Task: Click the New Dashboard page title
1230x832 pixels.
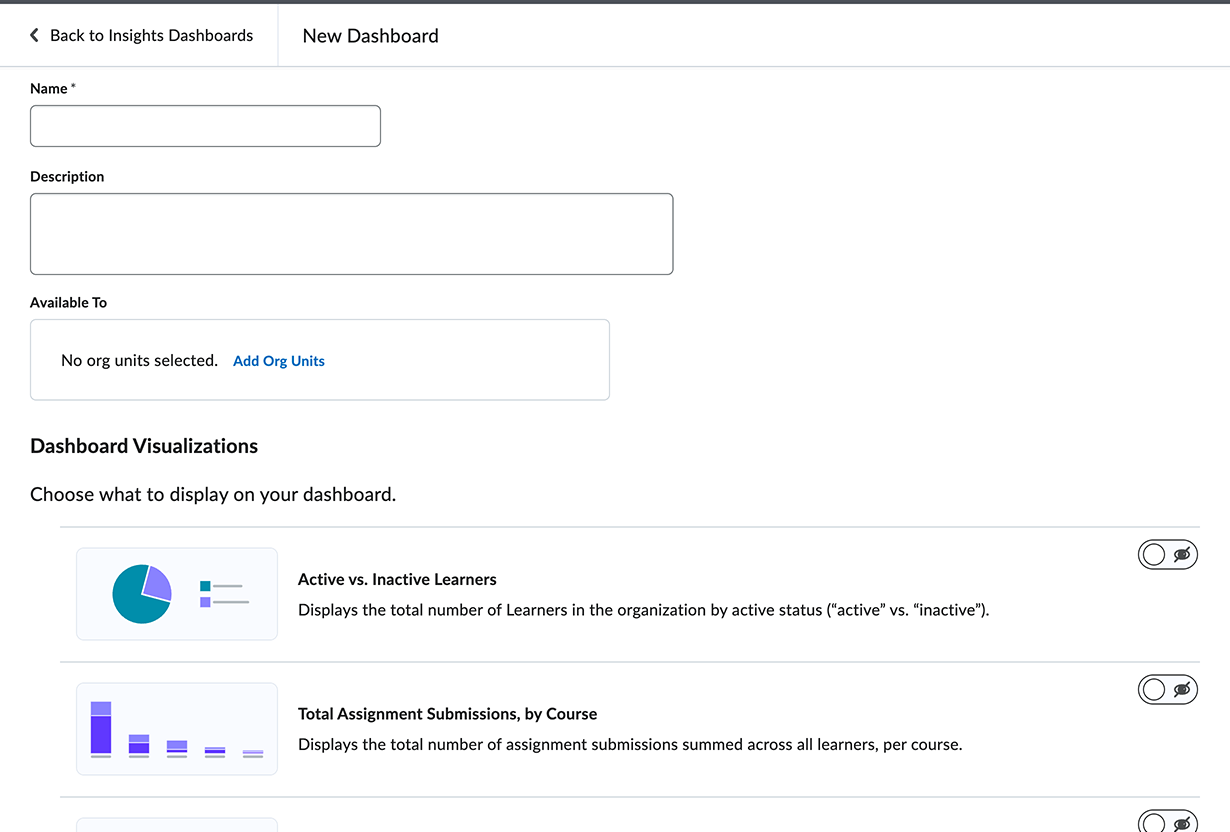Action: [370, 36]
